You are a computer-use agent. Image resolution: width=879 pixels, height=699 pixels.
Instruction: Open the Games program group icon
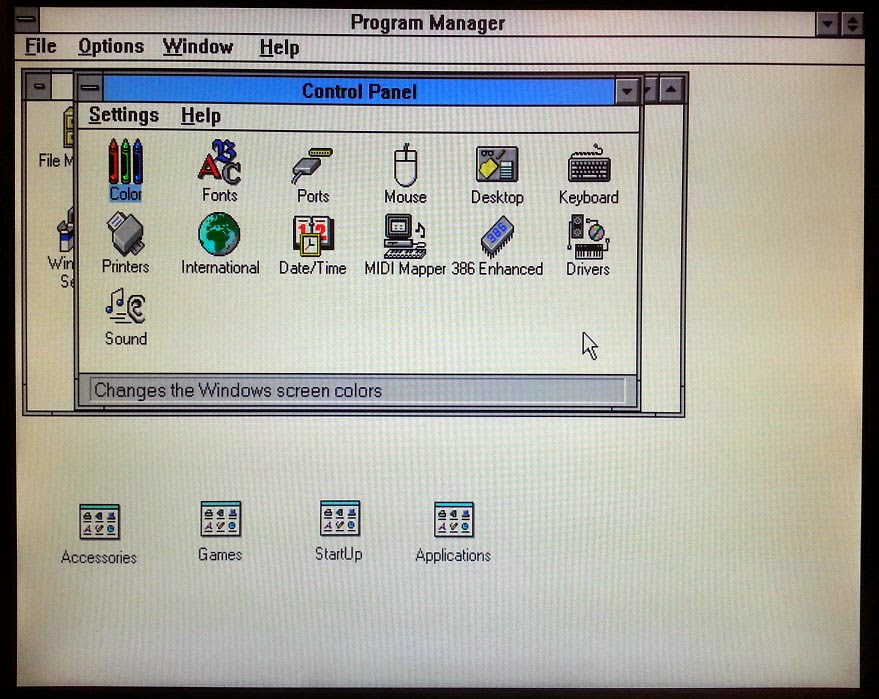pos(219,521)
